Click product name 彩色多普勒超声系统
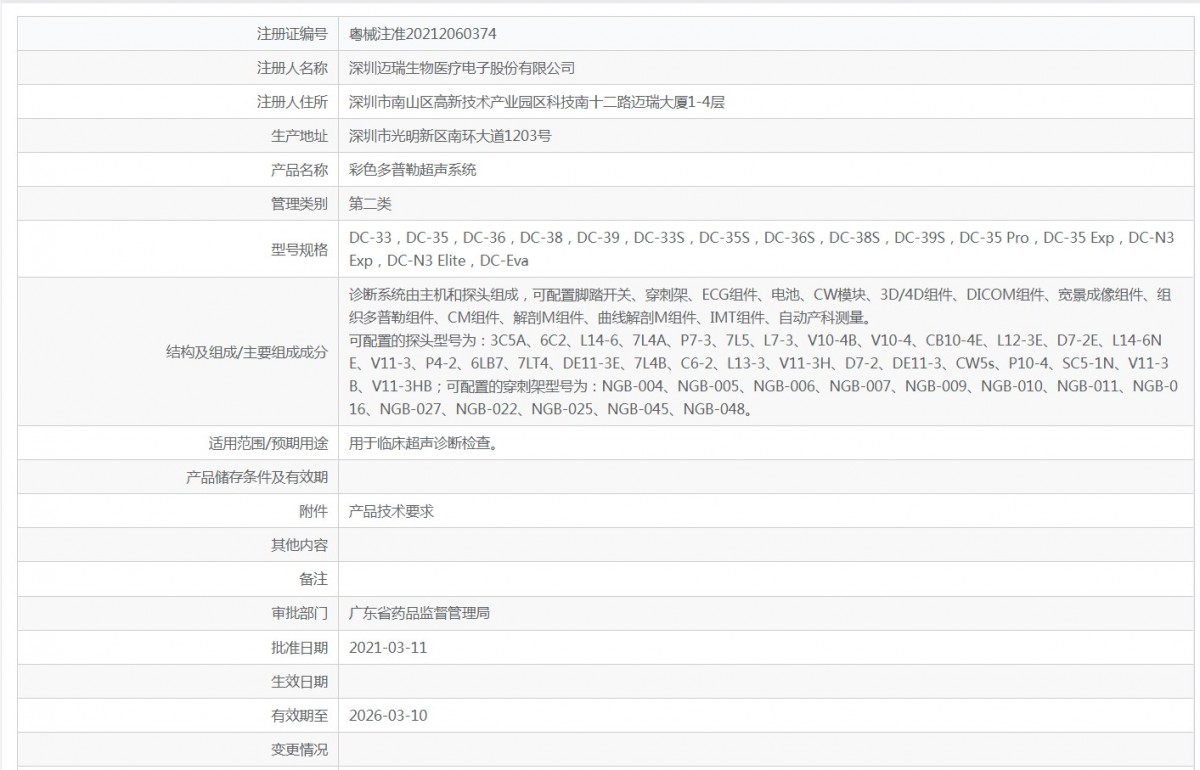Screen dimensions: 1200x770 click(x=413, y=170)
